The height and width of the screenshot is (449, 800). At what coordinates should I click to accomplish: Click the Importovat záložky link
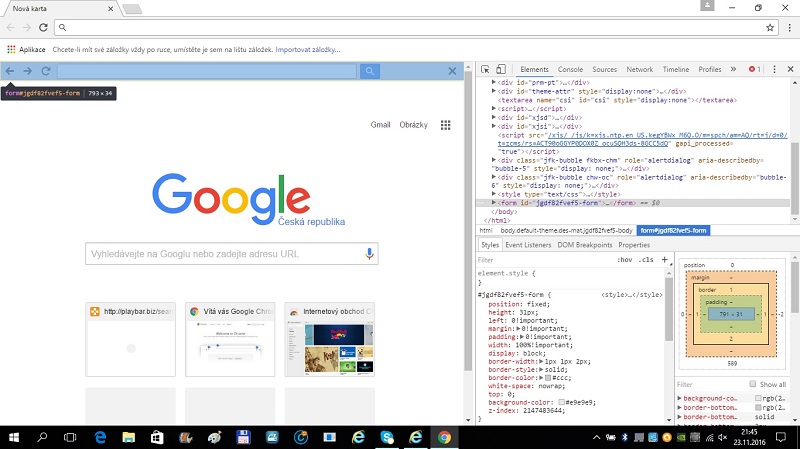pyautogui.click(x=309, y=49)
